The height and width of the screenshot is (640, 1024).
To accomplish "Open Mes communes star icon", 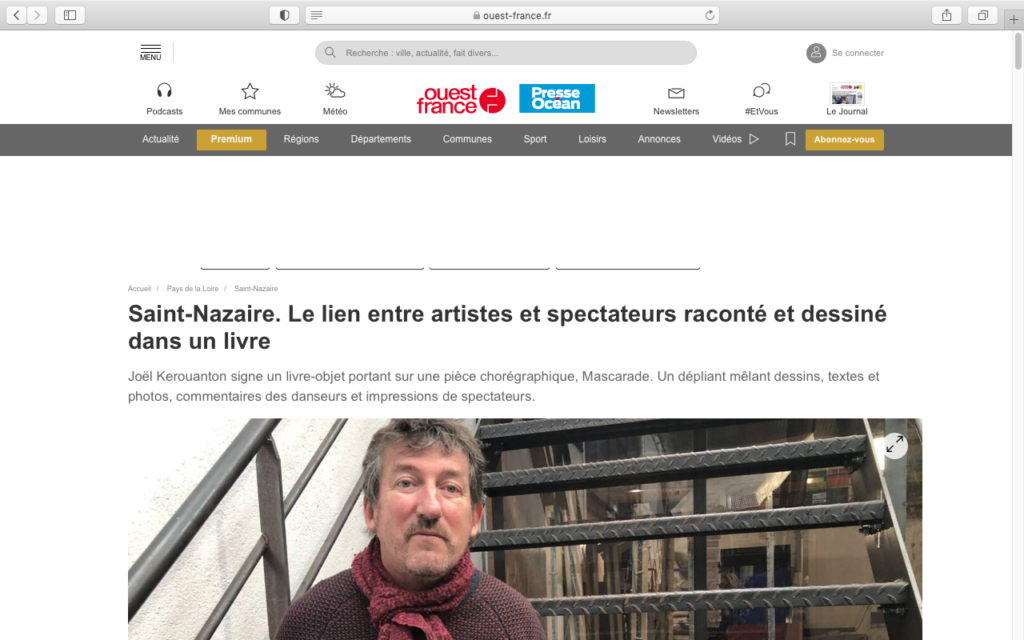I will (x=249, y=91).
